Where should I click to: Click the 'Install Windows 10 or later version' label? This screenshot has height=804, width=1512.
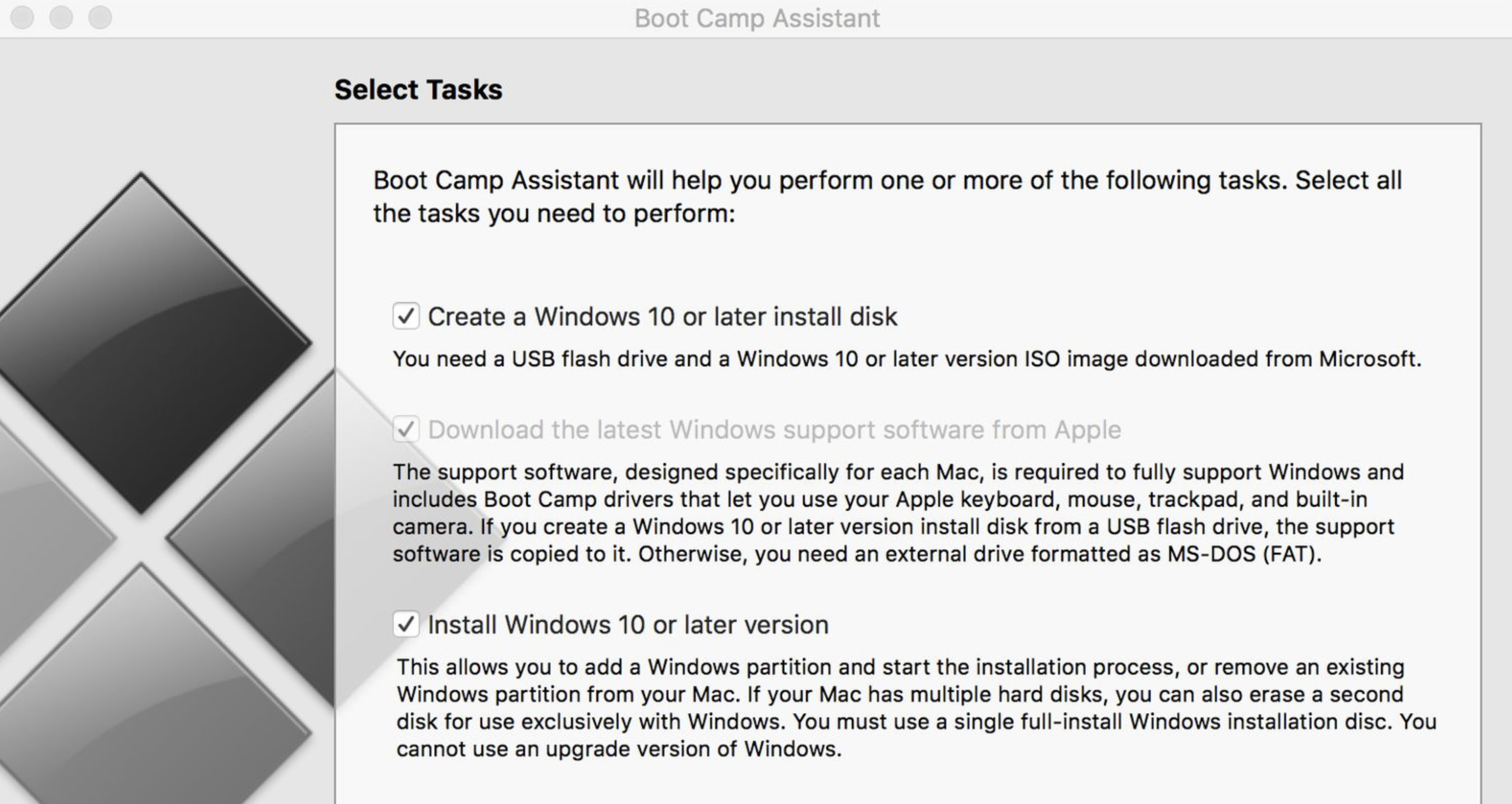(x=628, y=624)
